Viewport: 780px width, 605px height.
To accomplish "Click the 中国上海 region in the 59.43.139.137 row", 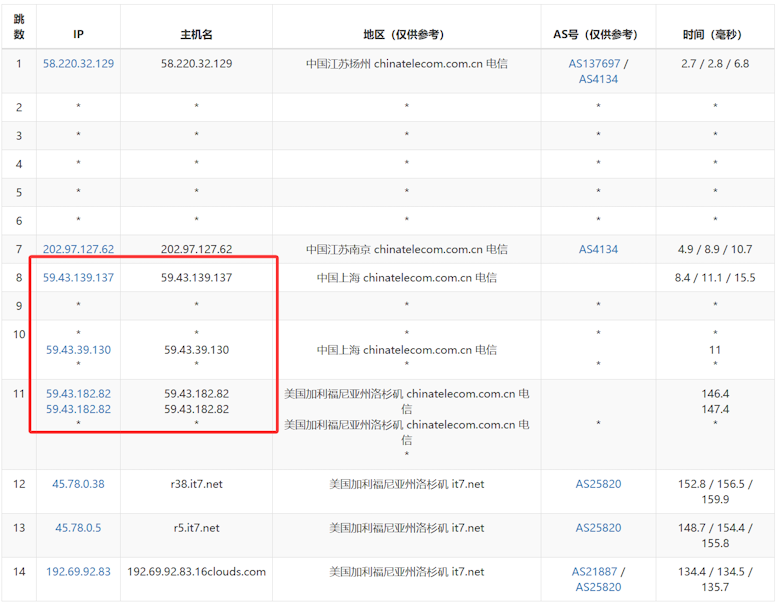I will click(x=406, y=278).
